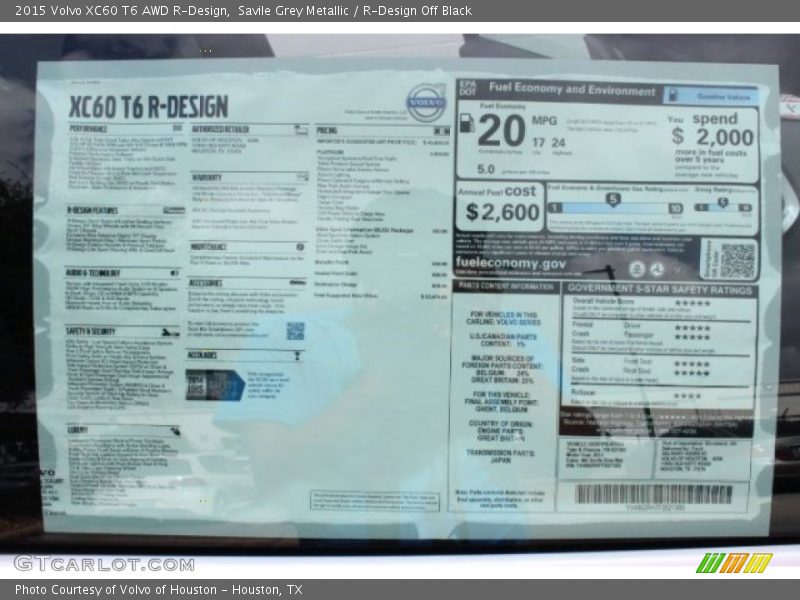Image resolution: width=800 pixels, height=600 pixels.
Task: Click the 'Overall Vehicle Score' star rating
Action: tap(692, 303)
